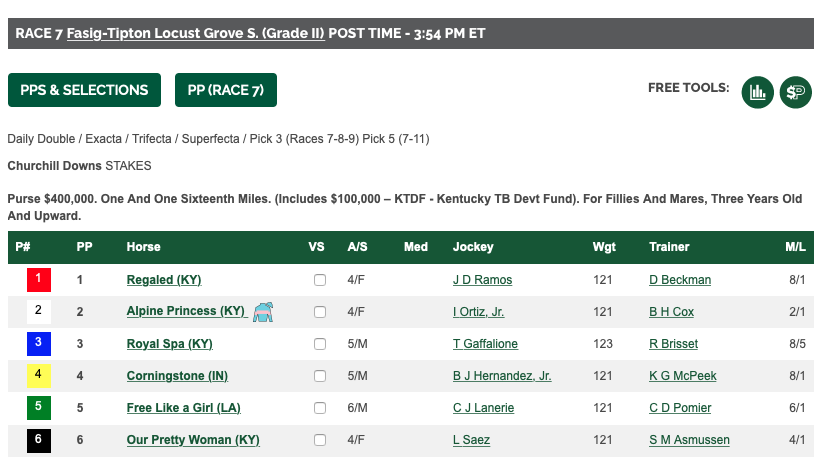The height and width of the screenshot is (470, 829).
Task: Select the blue number 3 saddle cloth
Action: 39,344
